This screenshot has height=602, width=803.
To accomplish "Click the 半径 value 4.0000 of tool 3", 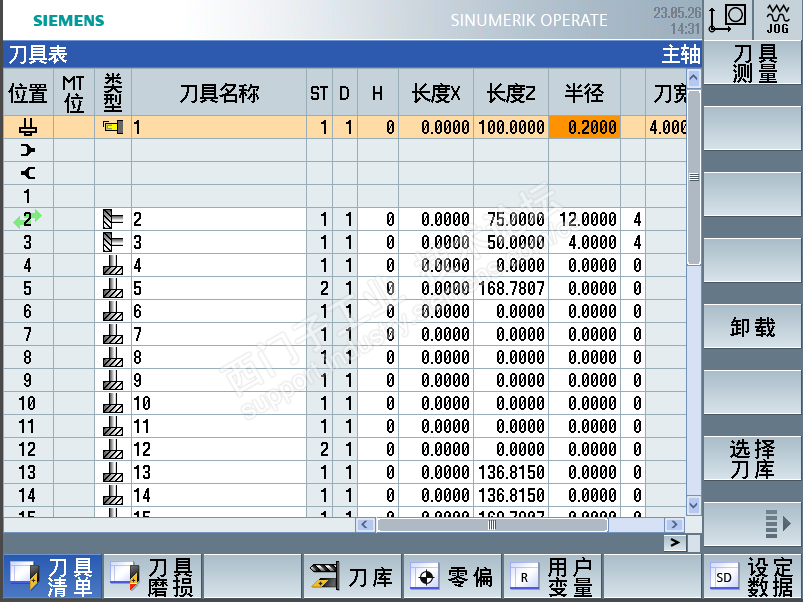I will coord(592,242).
